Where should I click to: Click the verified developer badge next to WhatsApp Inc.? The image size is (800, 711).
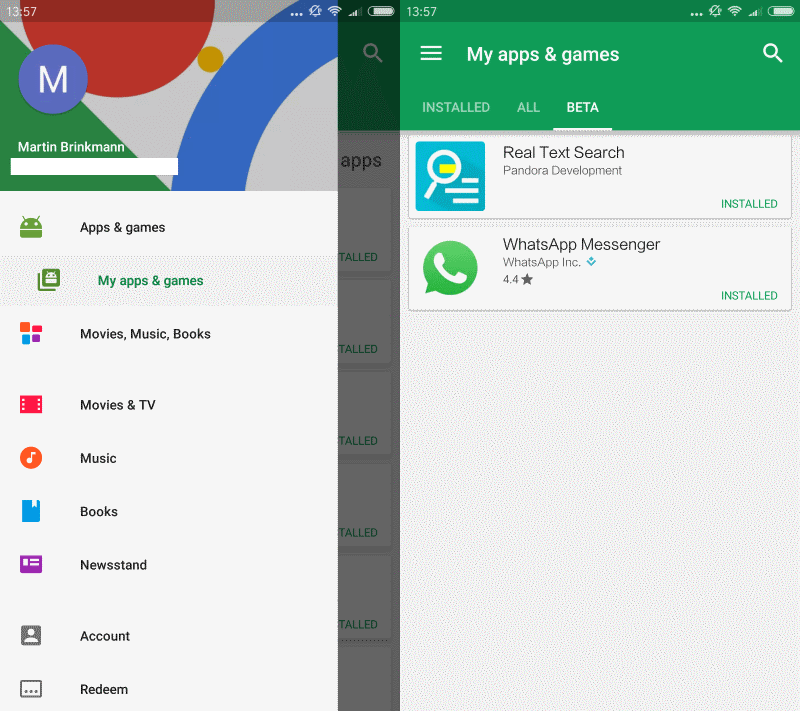click(x=591, y=262)
